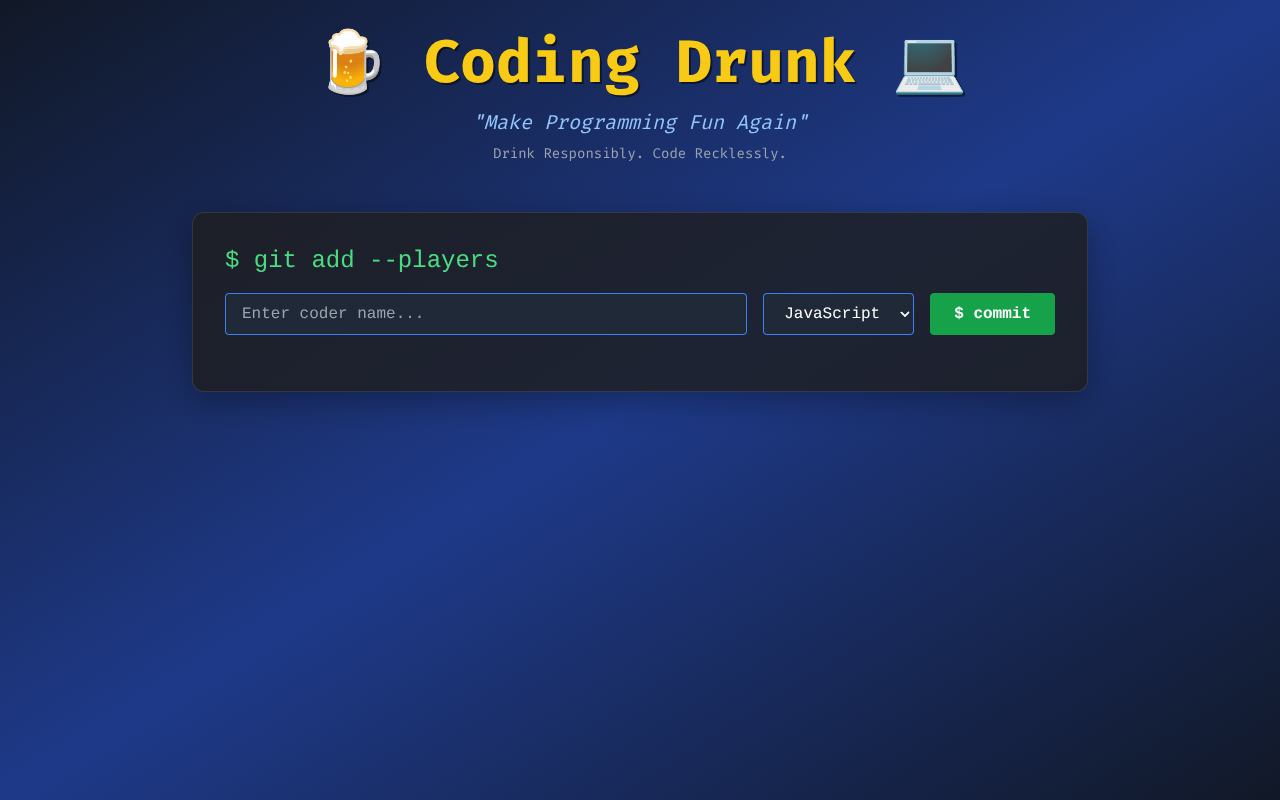
Task: Click inside the Enter coder name field
Action: click(x=486, y=313)
